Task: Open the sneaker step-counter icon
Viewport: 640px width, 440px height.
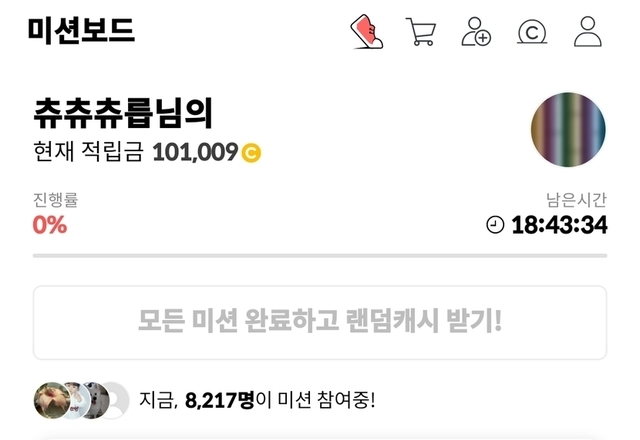Action: coord(367,32)
